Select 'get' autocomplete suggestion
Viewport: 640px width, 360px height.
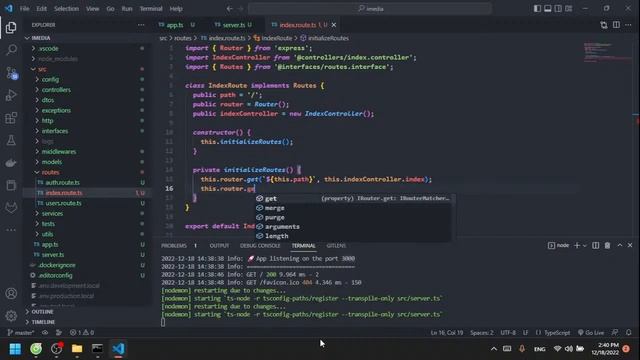pos(353,198)
